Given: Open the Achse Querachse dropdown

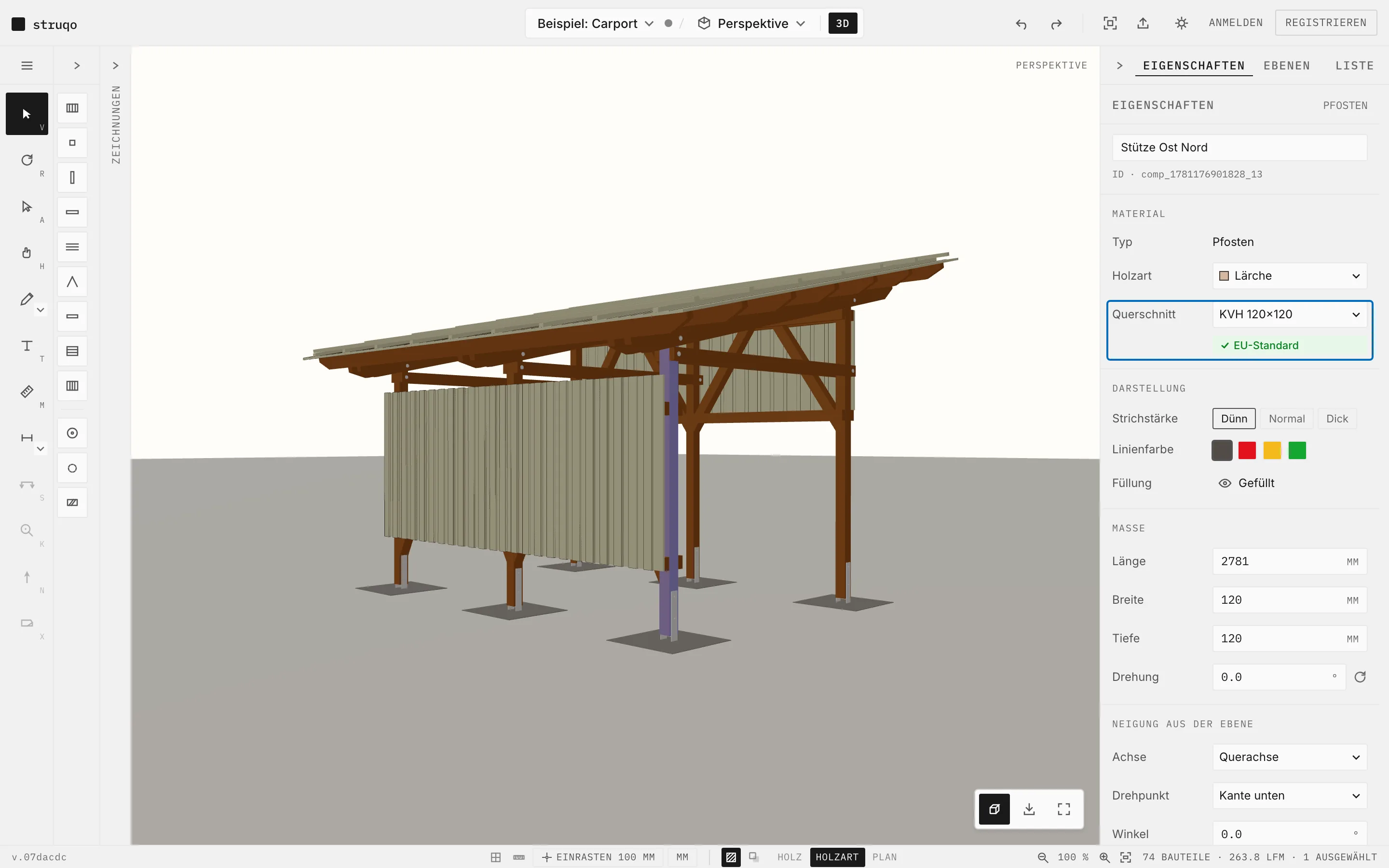Looking at the screenshot, I should click(1289, 757).
